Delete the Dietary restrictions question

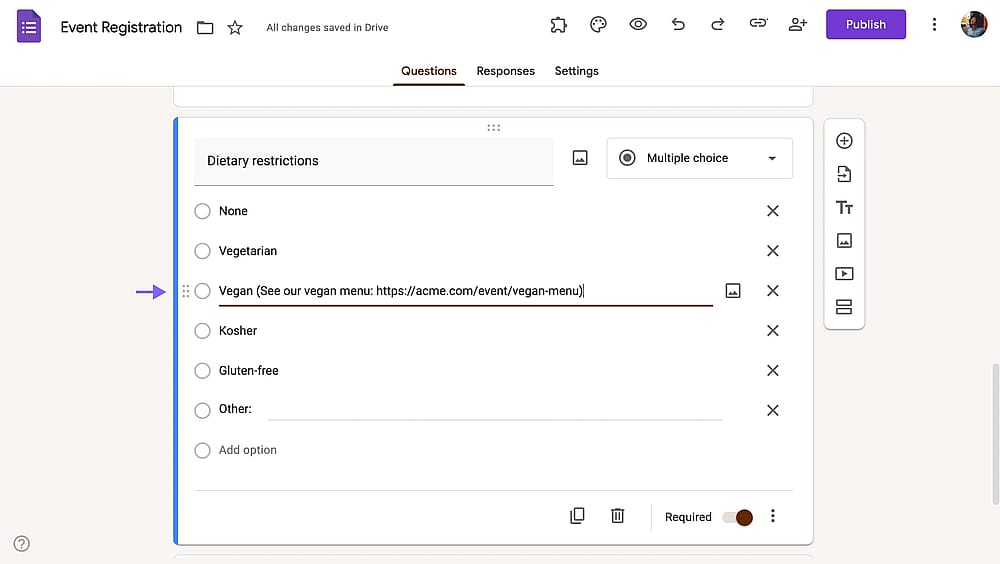(x=617, y=516)
